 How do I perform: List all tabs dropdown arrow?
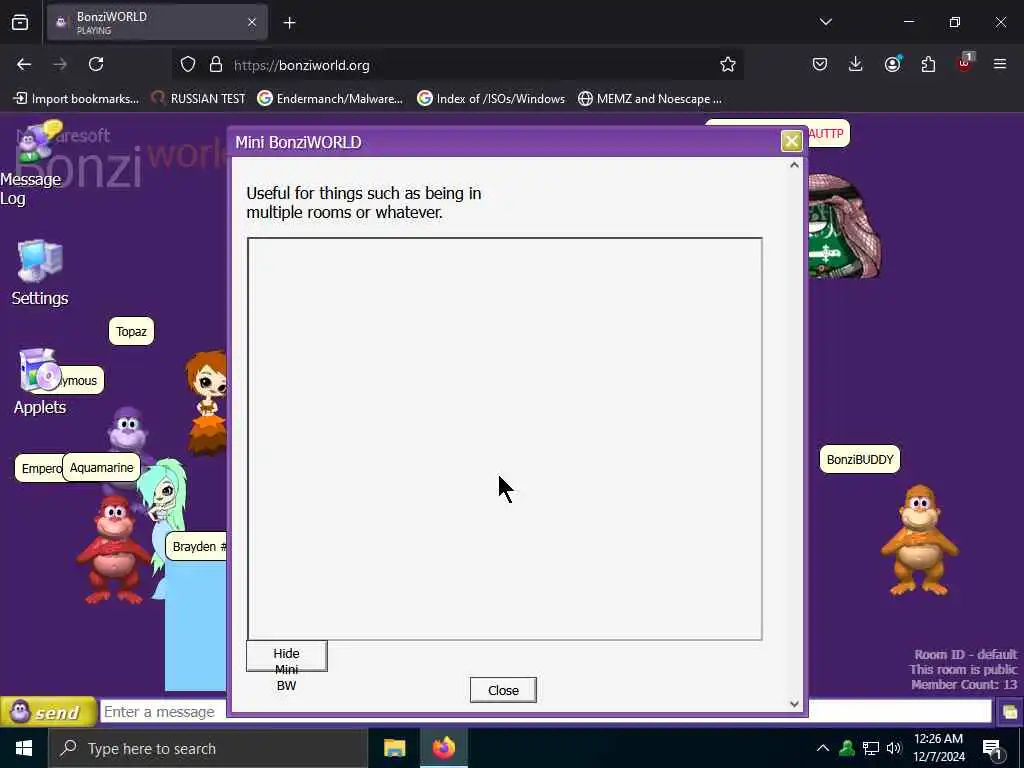[825, 22]
